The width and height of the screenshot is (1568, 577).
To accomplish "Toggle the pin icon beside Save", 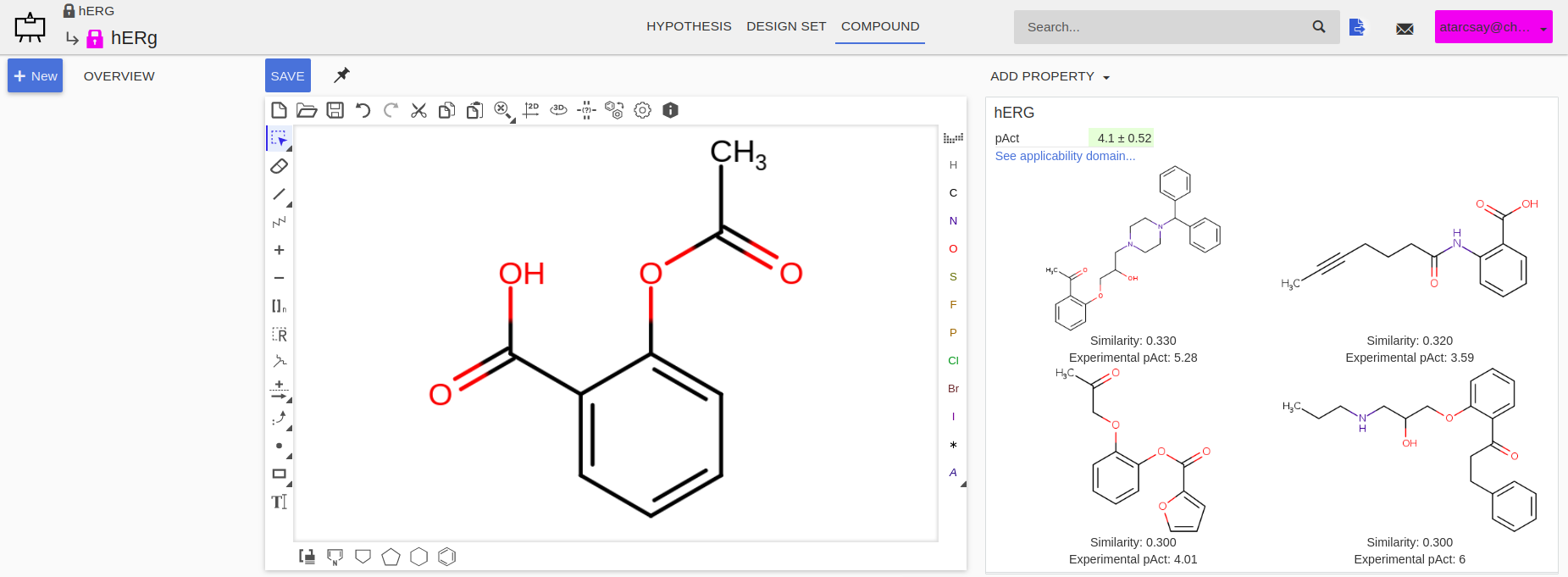I will click(x=341, y=75).
